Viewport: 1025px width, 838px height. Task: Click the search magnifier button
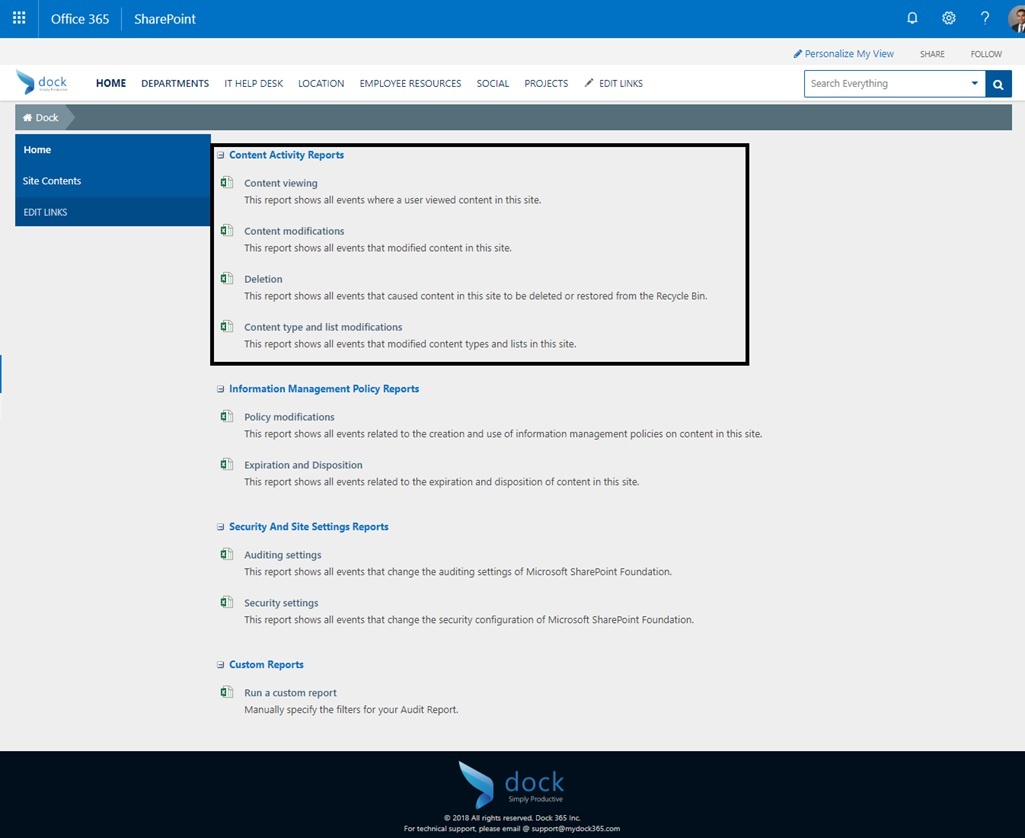click(x=997, y=84)
